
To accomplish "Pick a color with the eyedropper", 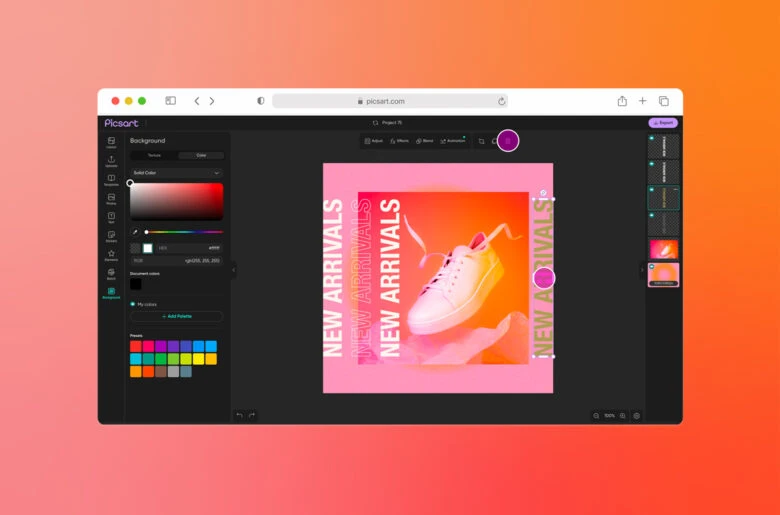I will point(136,232).
